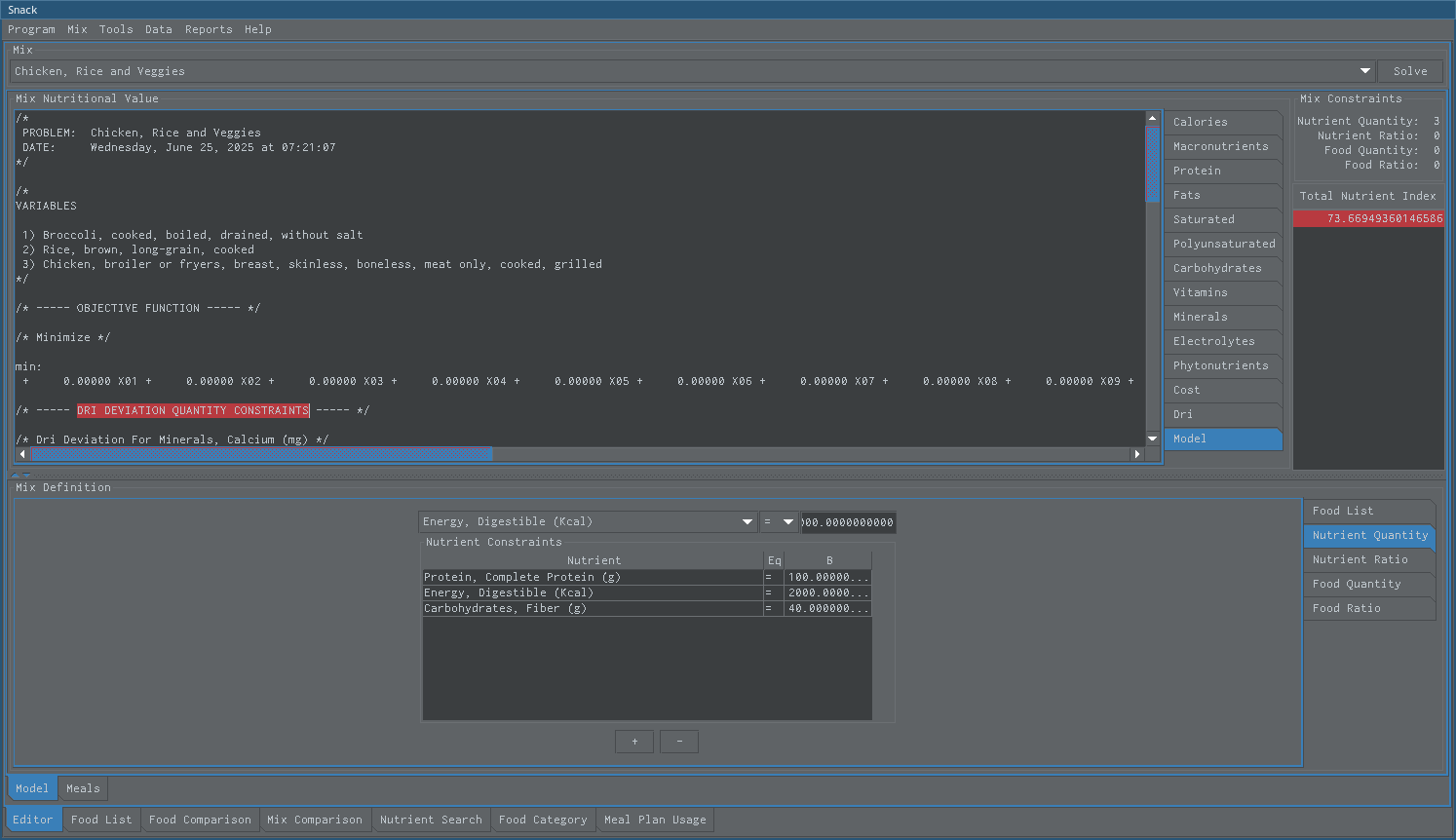
Task: Click the Solve button
Action: 1410,71
